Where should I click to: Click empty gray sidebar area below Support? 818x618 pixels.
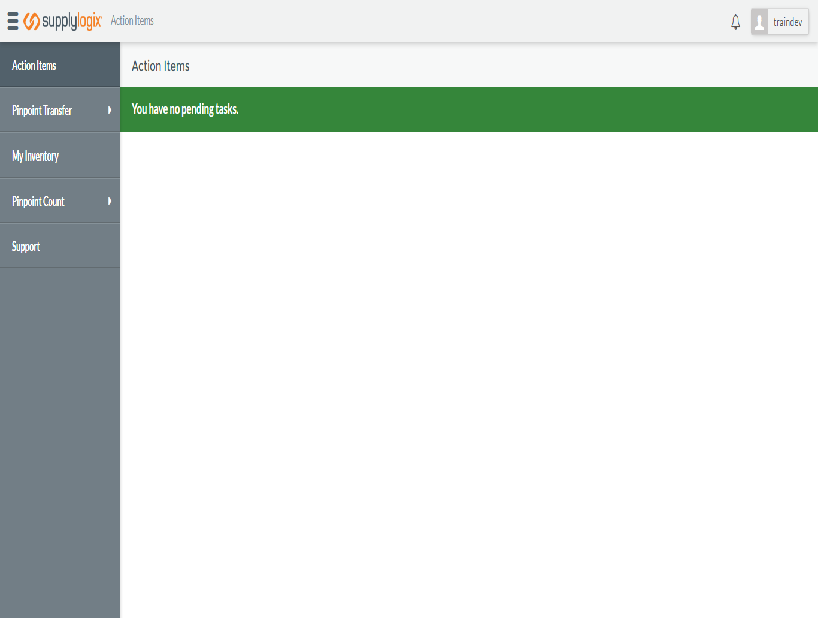60,440
